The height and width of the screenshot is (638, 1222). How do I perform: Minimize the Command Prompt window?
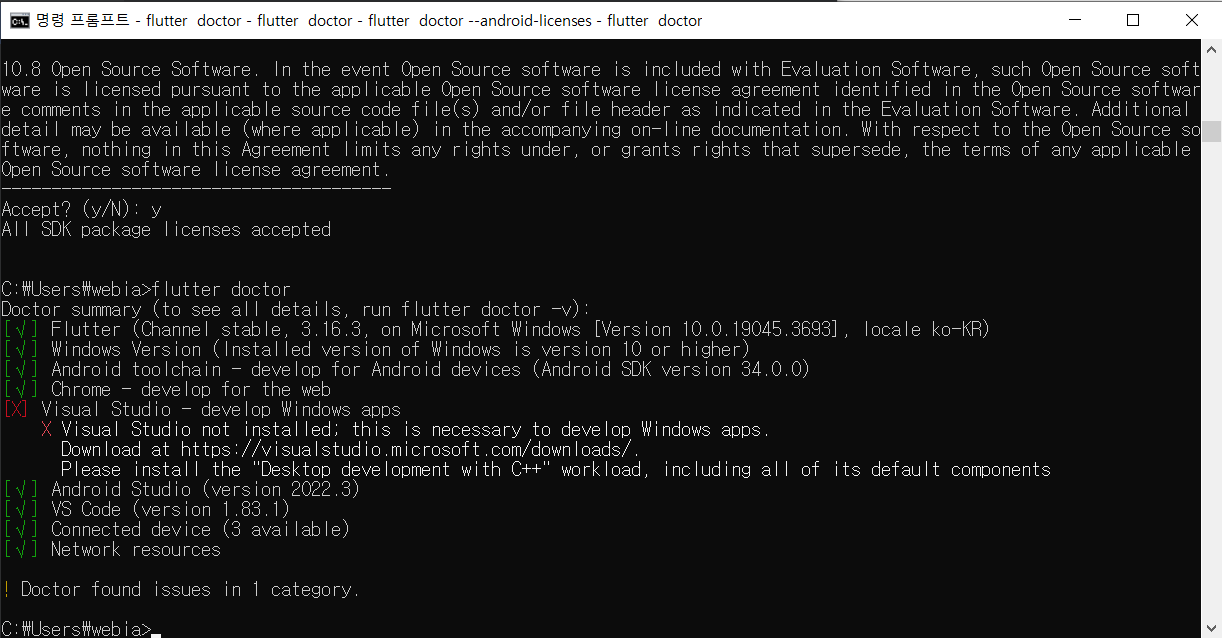point(1075,20)
